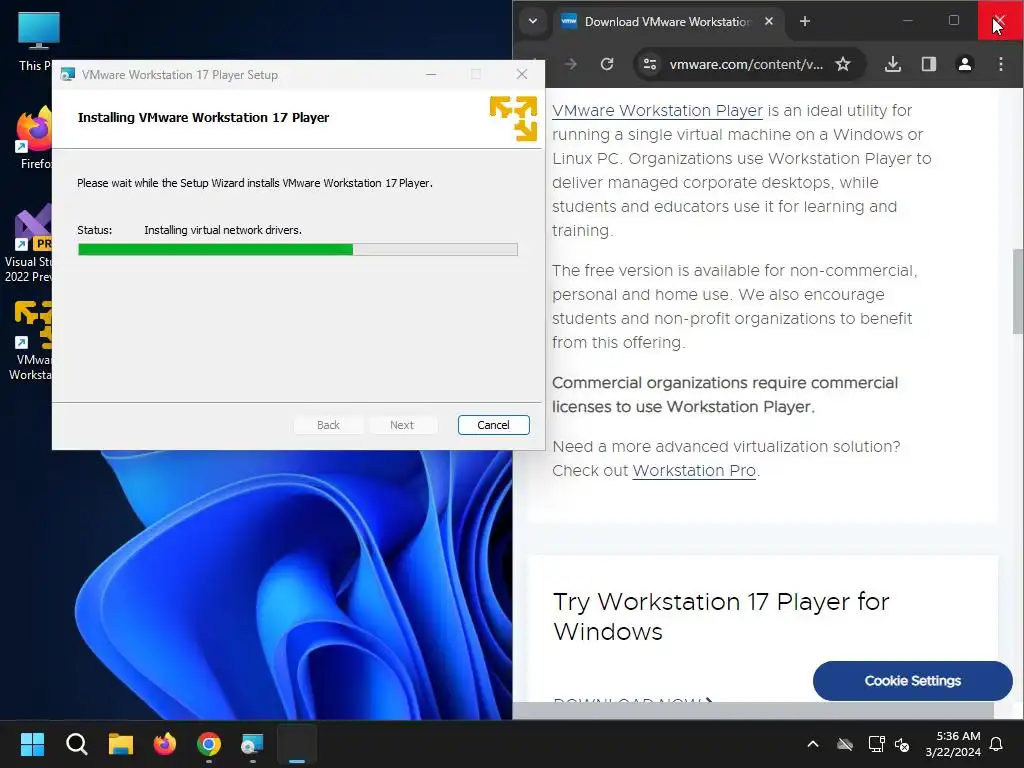
Task: Cancel the VMware Player installation
Action: coord(493,424)
